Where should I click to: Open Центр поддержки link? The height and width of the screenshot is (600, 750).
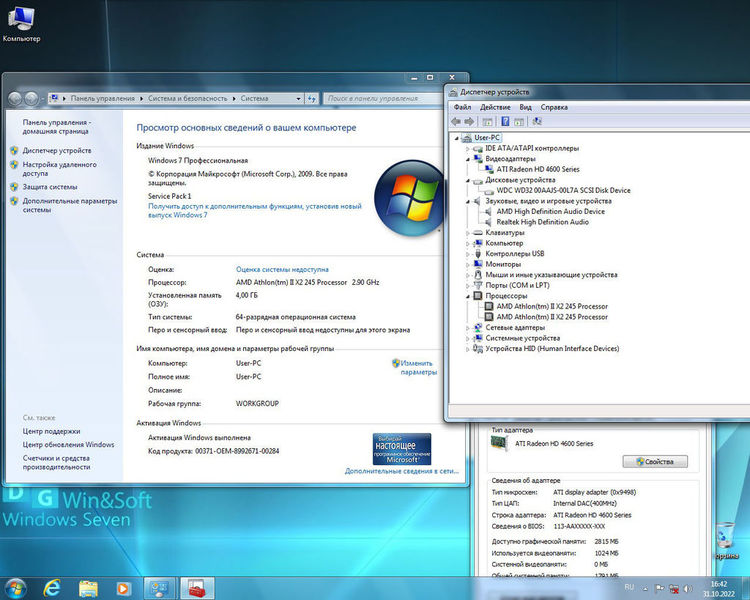pos(51,431)
